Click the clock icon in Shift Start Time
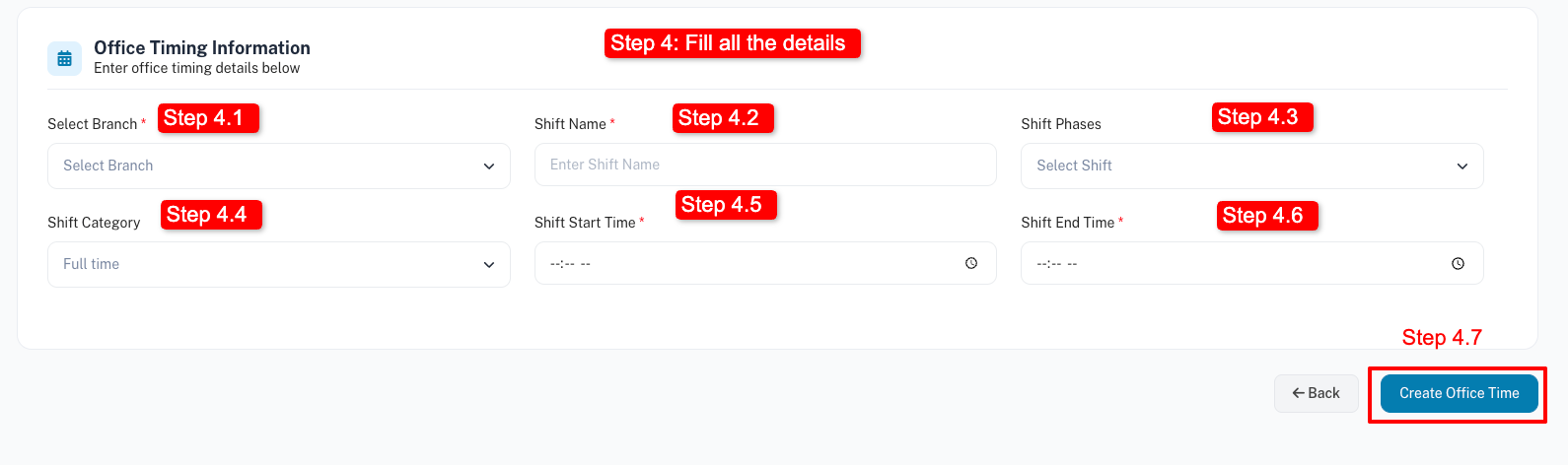1568x465 pixels. point(971,264)
